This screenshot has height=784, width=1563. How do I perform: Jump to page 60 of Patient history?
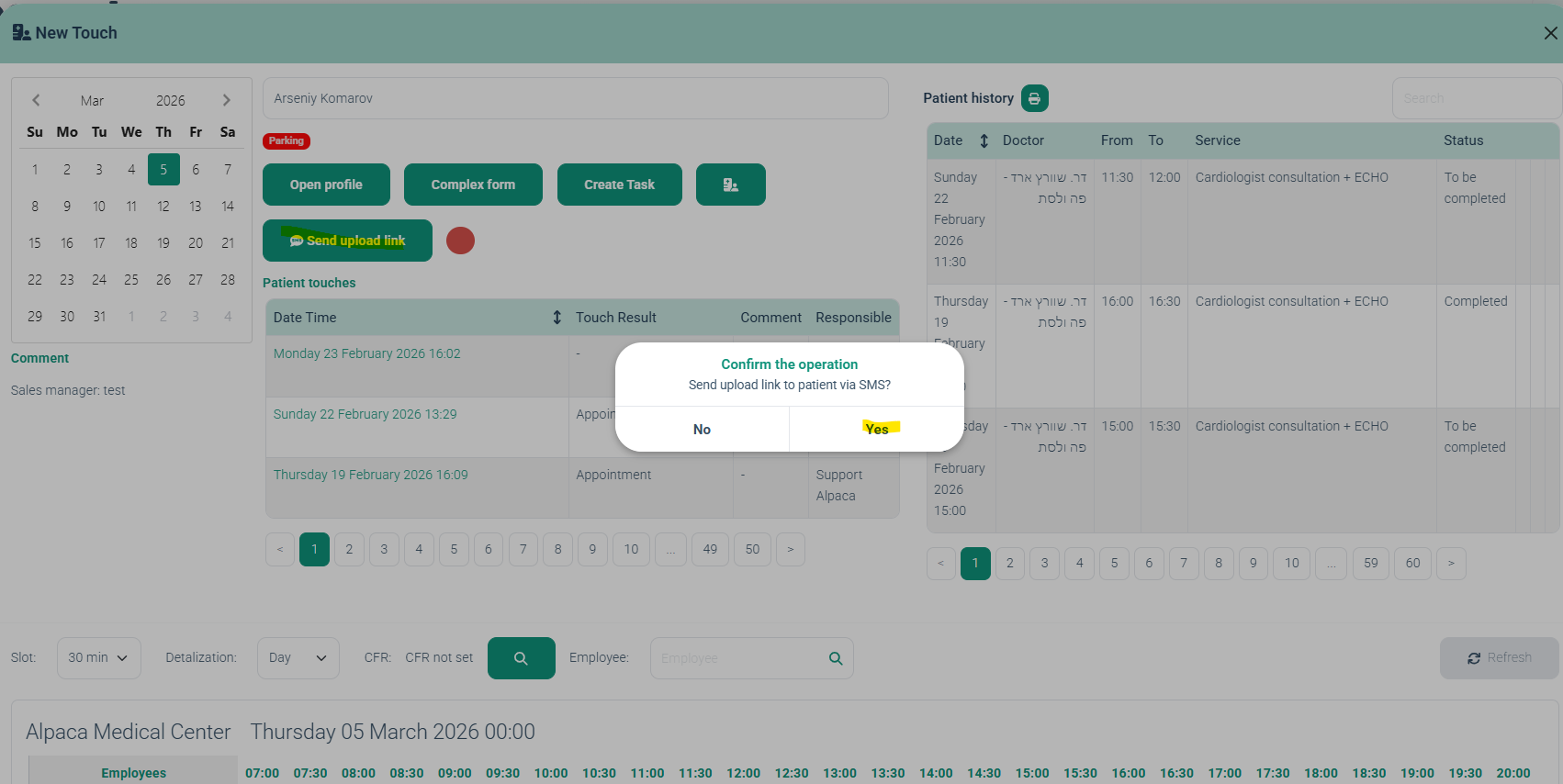coord(1412,563)
